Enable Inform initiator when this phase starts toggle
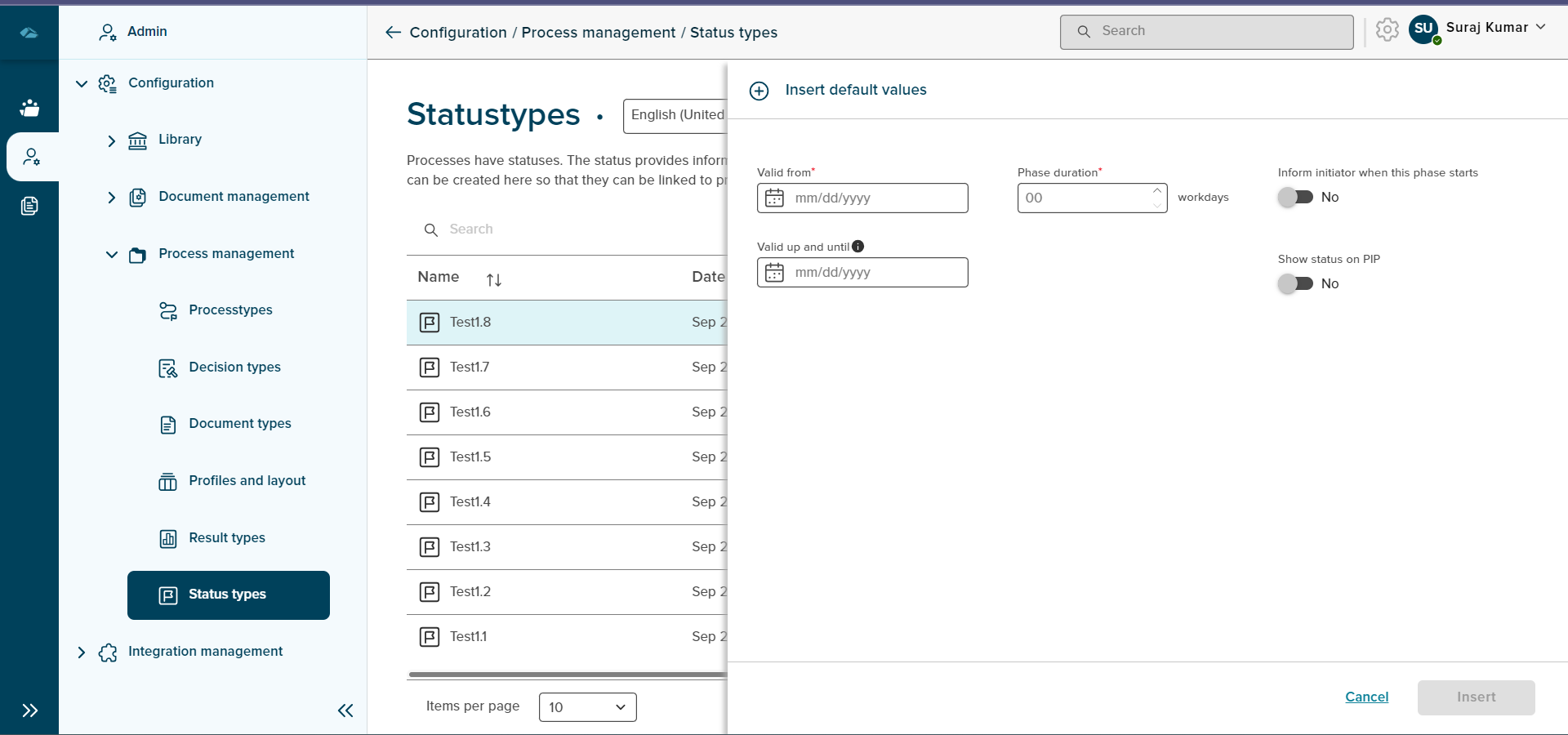The height and width of the screenshot is (735, 1568). (1295, 198)
